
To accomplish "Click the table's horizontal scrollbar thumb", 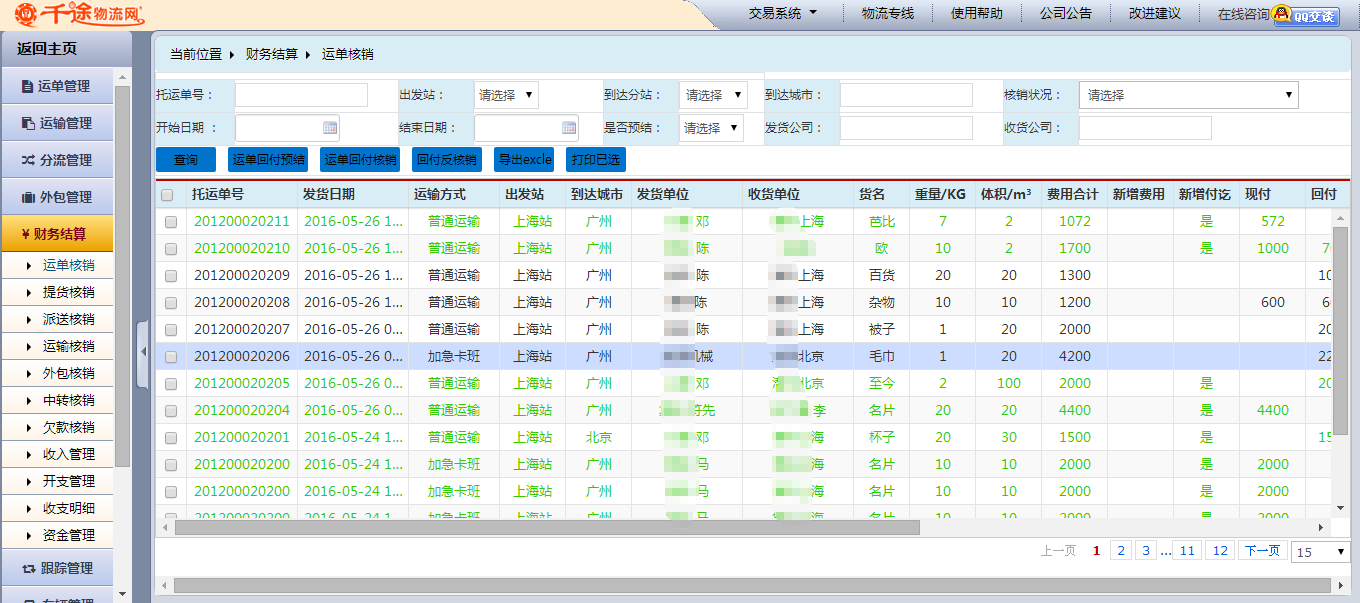I will pyautogui.click(x=547, y=527).
